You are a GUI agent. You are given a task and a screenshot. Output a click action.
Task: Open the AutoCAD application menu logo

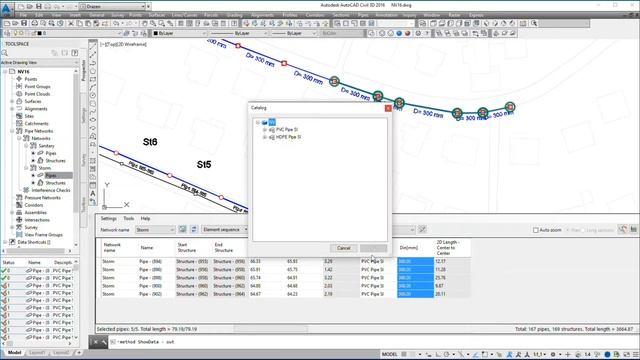click(6, 8)
